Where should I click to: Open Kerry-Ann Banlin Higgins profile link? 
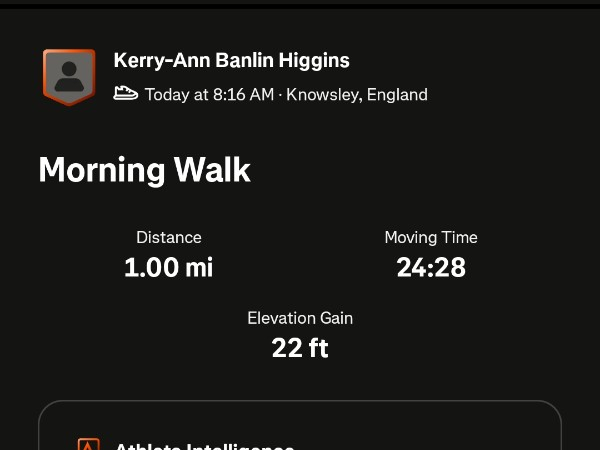(231, 60)
